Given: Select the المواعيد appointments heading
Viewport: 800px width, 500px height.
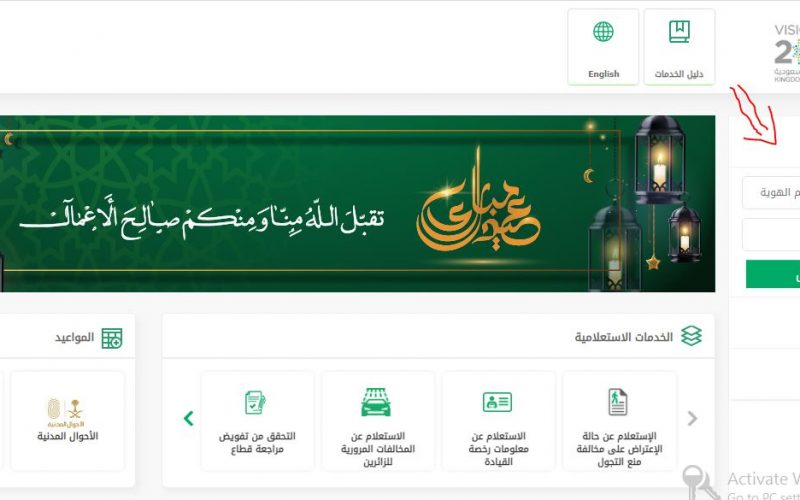Looking at the screenshot, I should click(74, 338).
